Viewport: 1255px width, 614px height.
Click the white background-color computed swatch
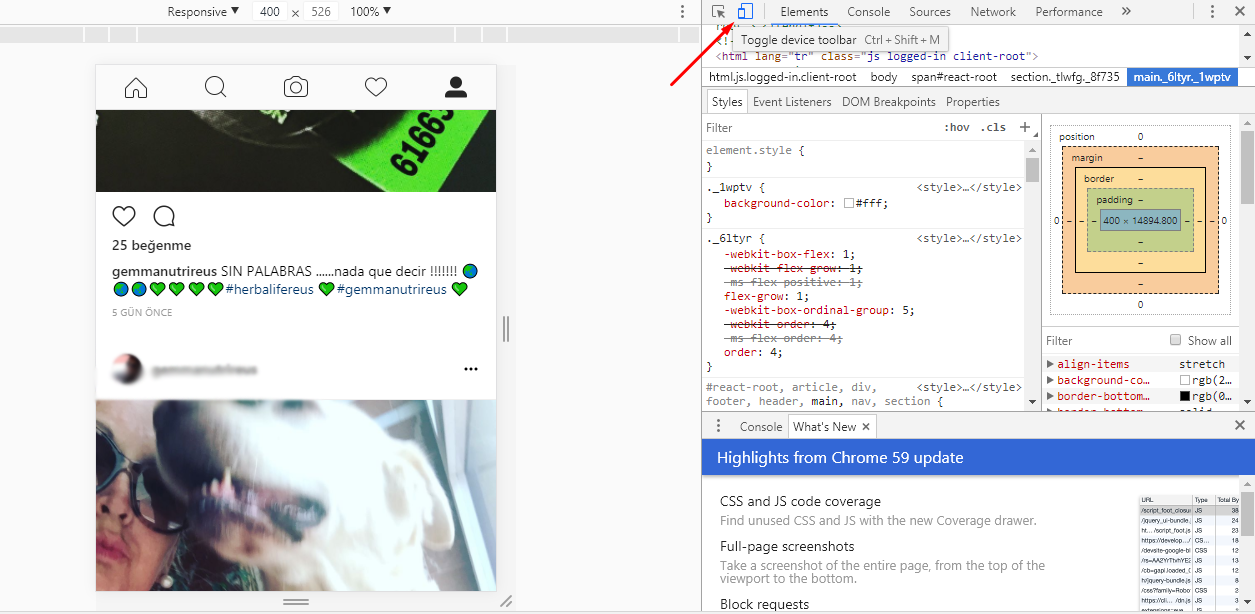1185,381
